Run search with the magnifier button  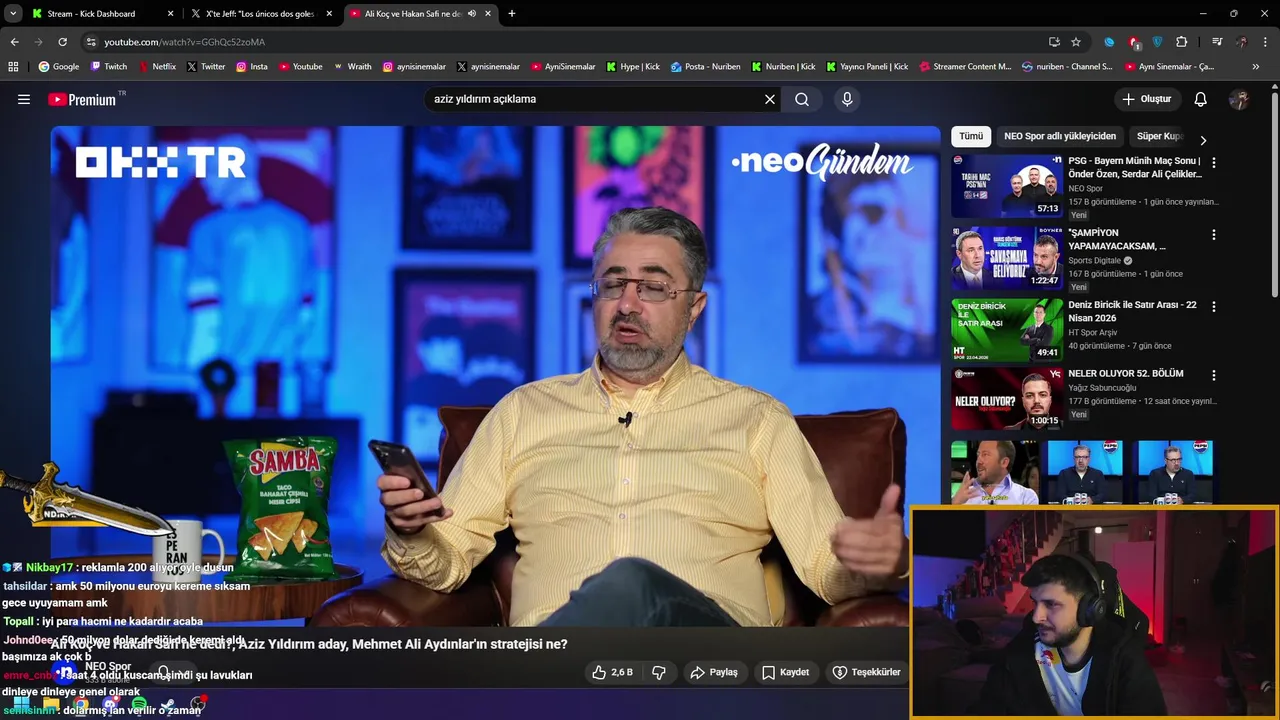[802, 99]
